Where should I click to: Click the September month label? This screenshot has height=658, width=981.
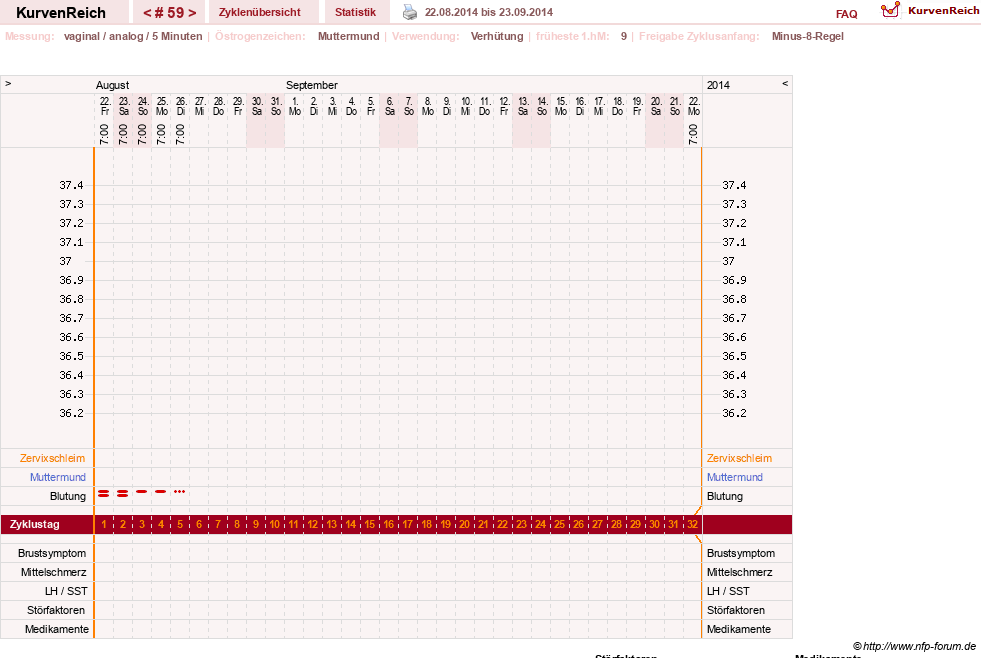pos(312,85)
